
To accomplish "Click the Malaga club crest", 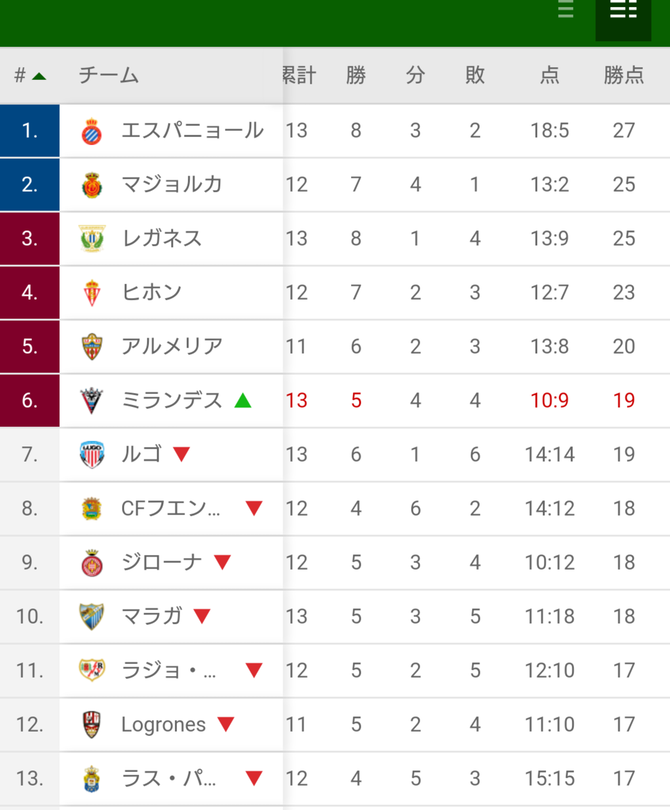I will pyautogui.click(x=92, y=617).
